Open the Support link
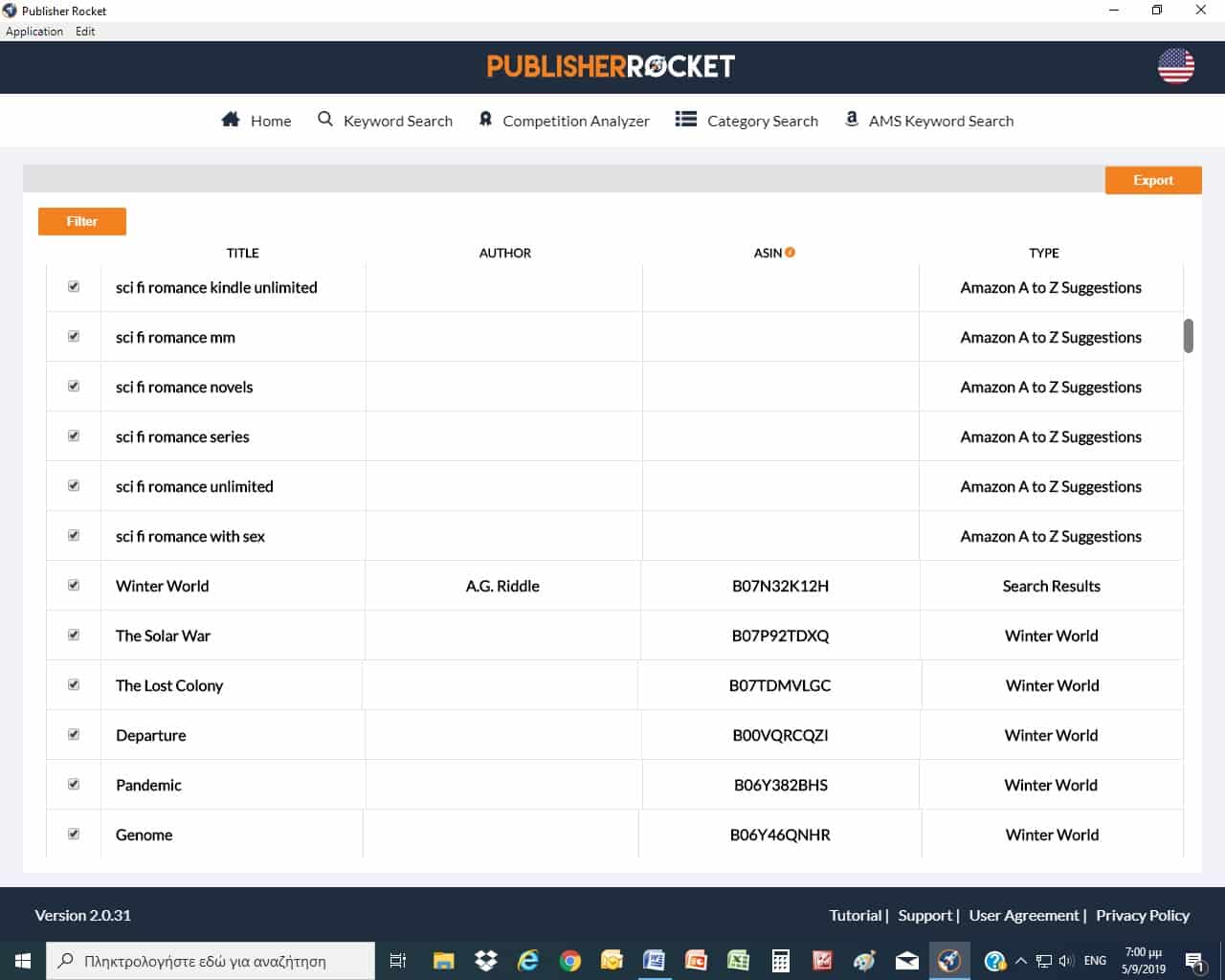 924,915
